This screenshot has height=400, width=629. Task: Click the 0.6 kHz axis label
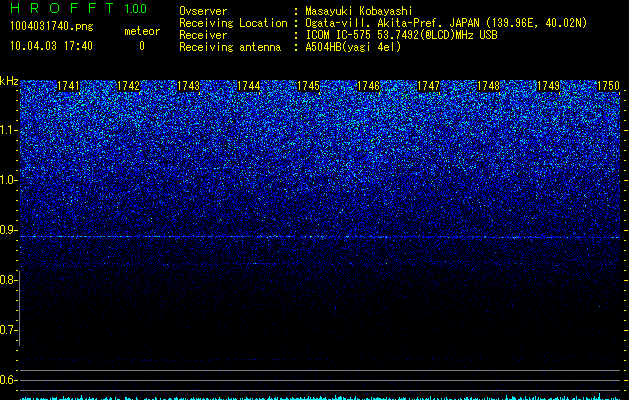[7, 380]
